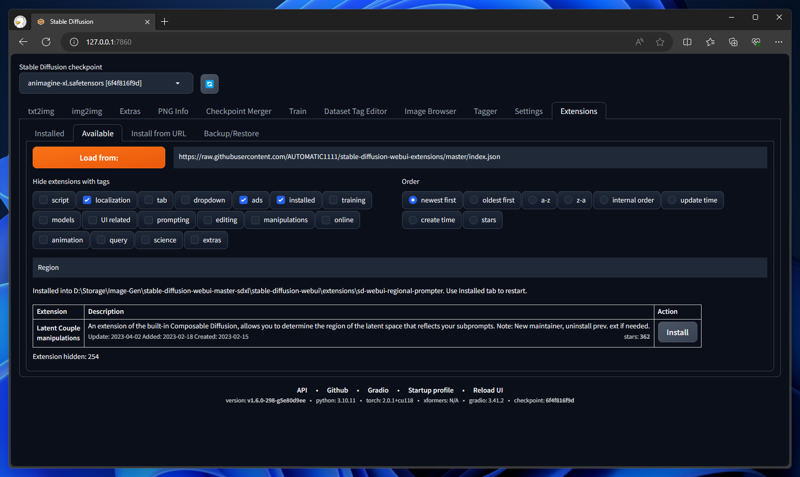Viewport: 800px width, 477px height.
Task: Click the refresh checkpoint list icon
Action: 209,84
